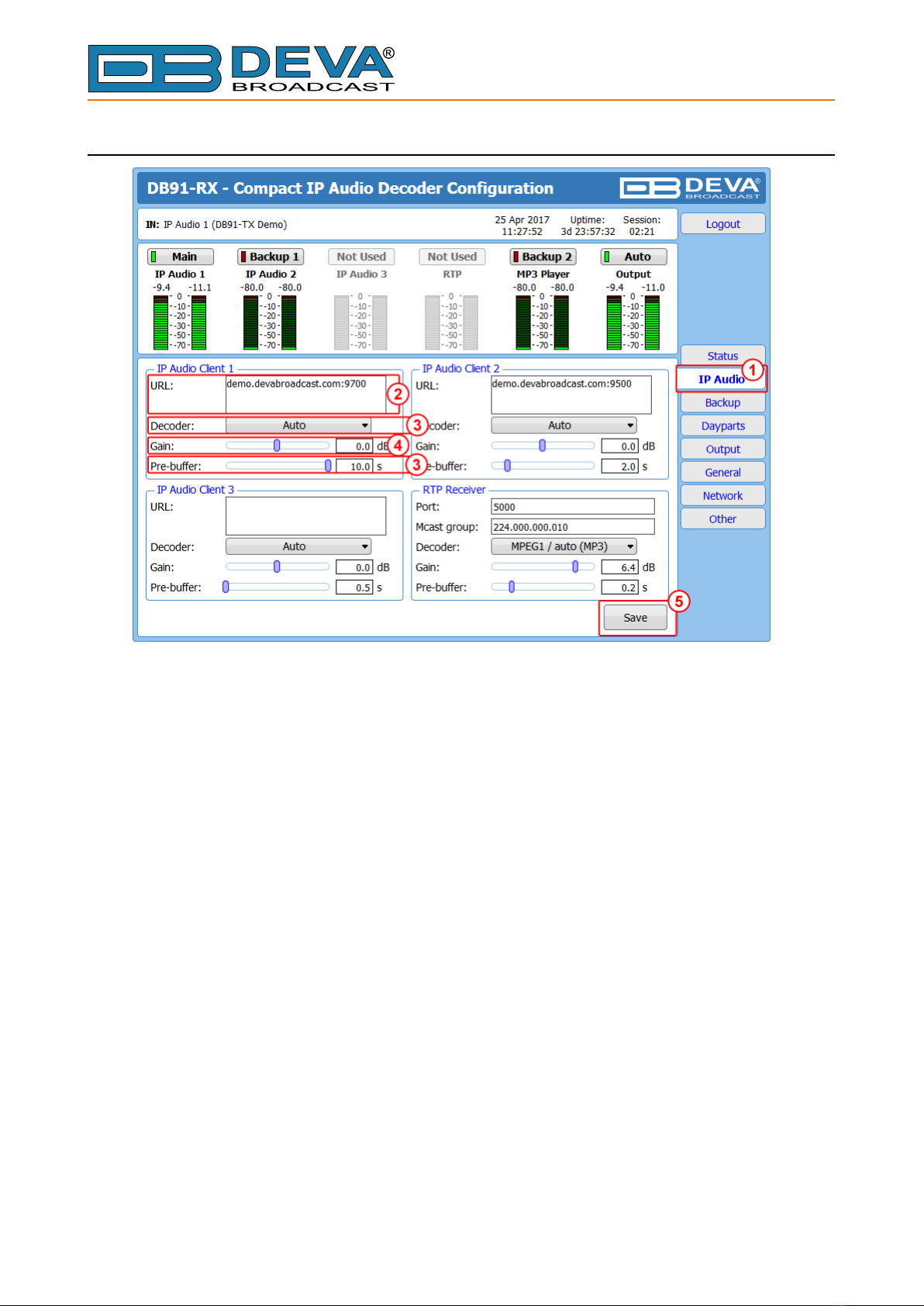Click the RTP Receiver Pre-buffer value box
Screen dimensions: 924x1306
click(619, 588)
